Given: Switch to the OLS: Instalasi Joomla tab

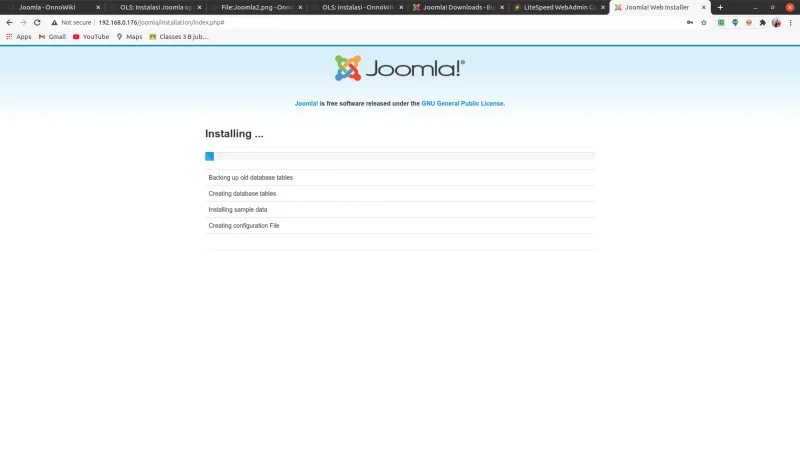Looking at the screenshot, I should click(156, 7).
